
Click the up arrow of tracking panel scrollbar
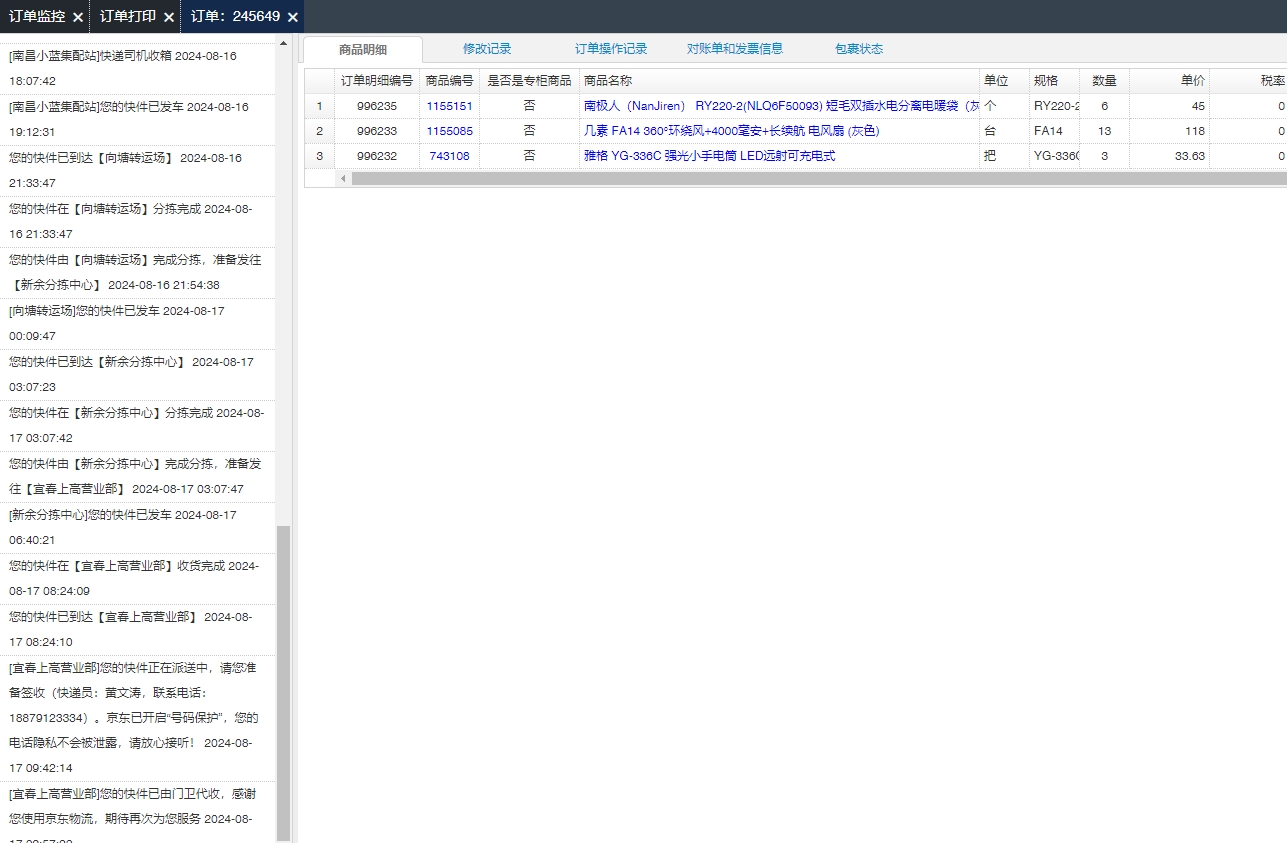pos(283,43)
